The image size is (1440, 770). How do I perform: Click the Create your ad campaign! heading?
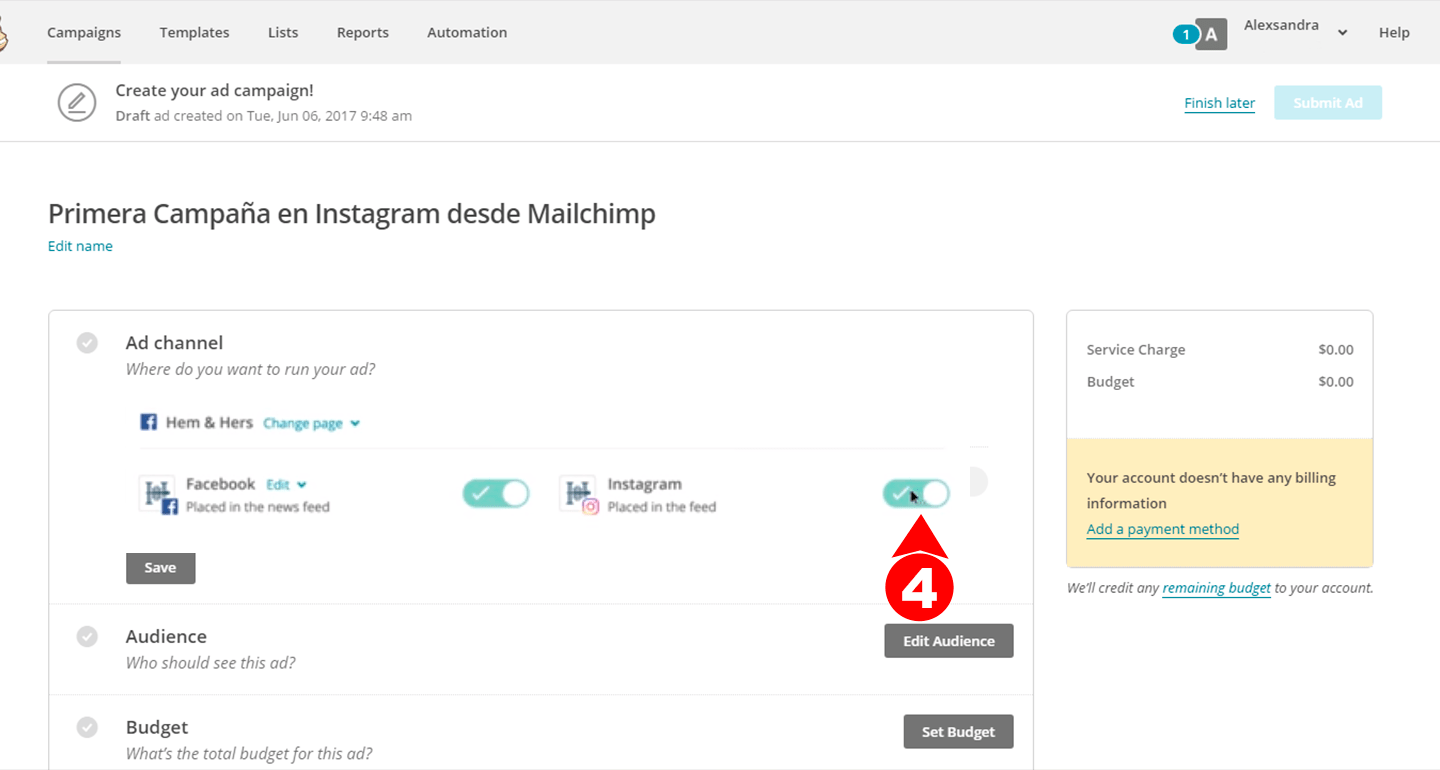214,90
